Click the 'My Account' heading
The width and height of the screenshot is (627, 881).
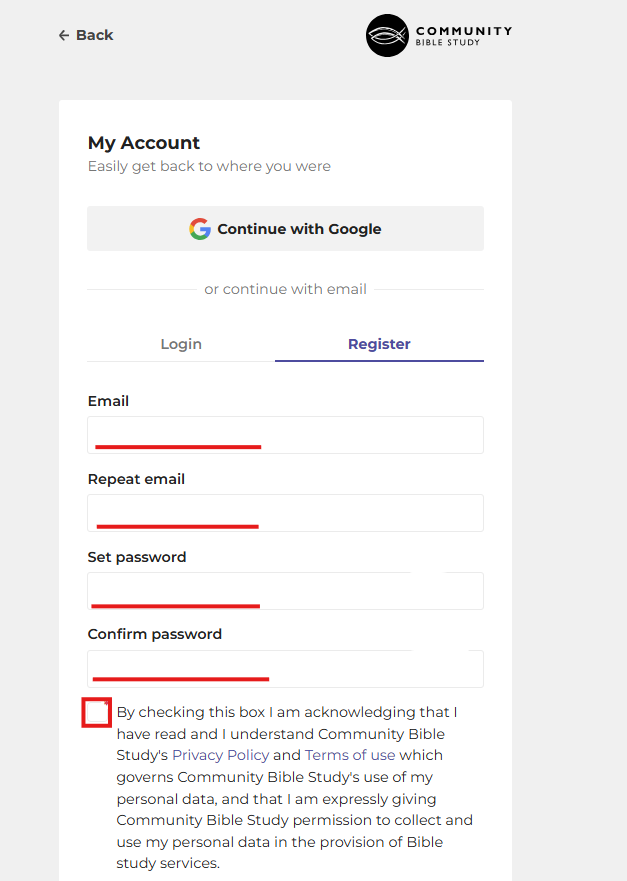(x=144, y=143)
